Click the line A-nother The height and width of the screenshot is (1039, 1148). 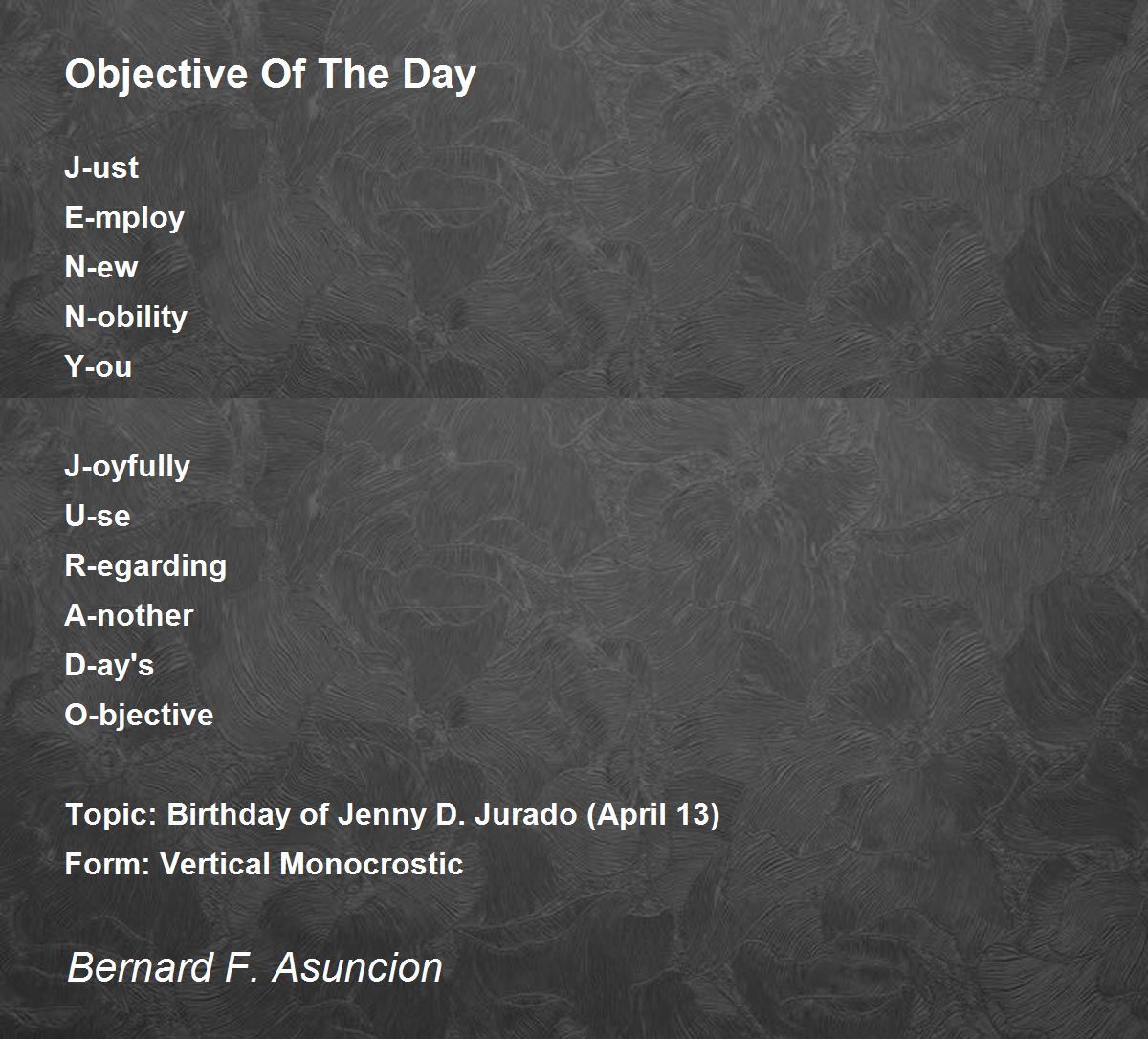[129, 615]
